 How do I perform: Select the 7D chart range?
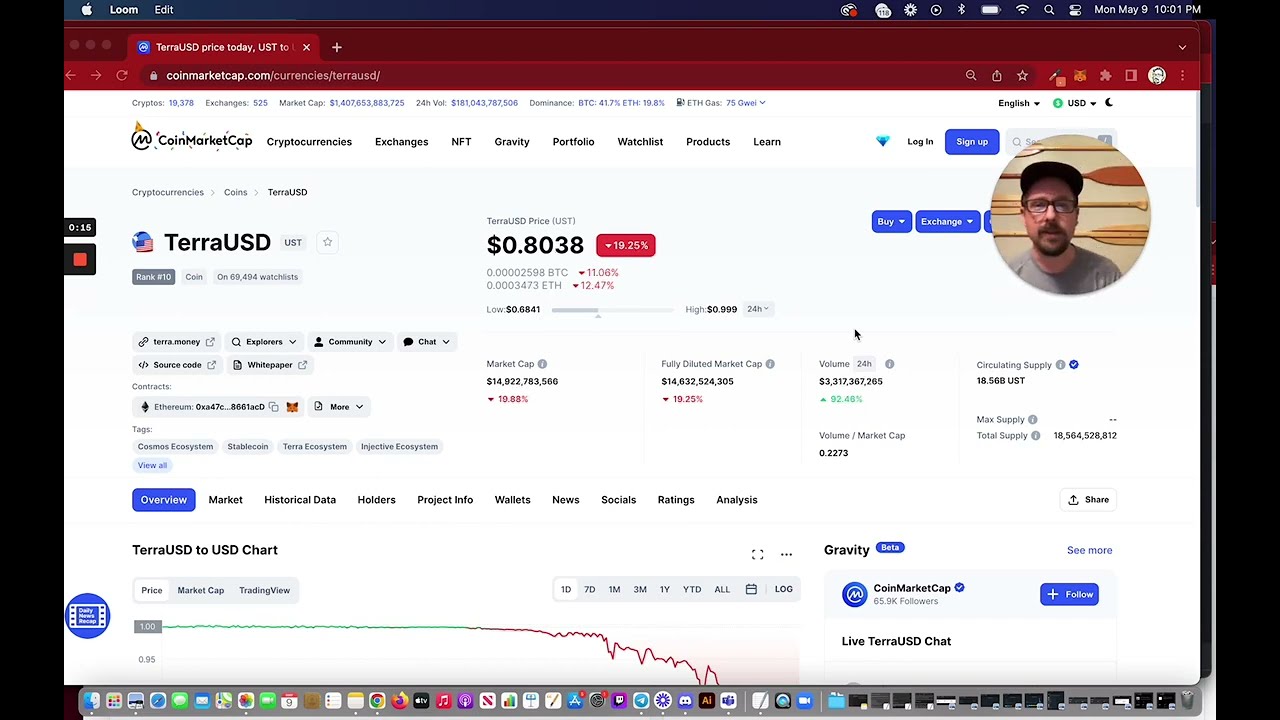(x=589, y=589)
